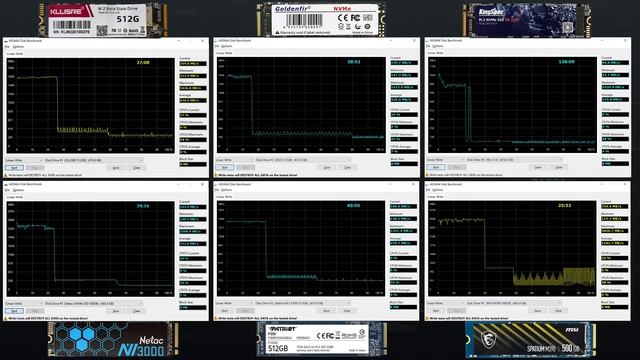Expand test type dropdown in KingSpec window

click(x=445, y=160)
